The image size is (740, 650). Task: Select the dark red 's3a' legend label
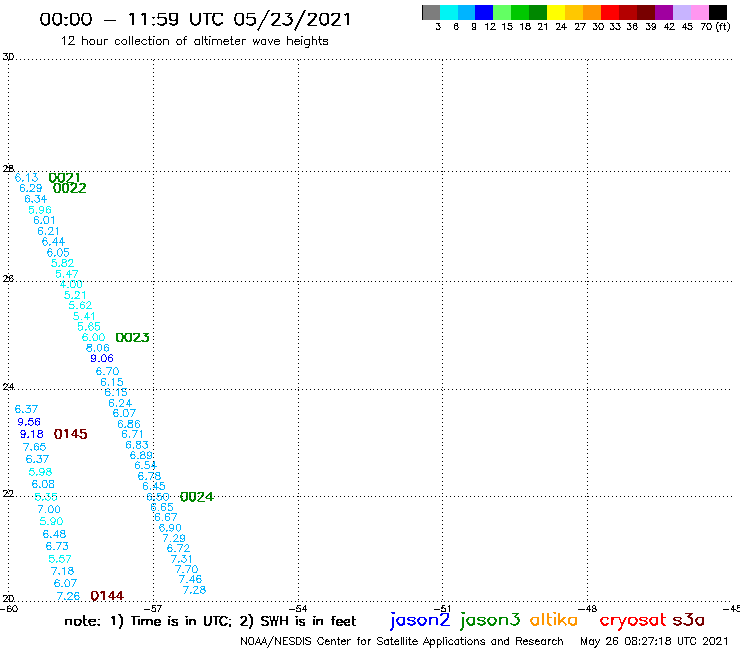click(x=688, y=620)
